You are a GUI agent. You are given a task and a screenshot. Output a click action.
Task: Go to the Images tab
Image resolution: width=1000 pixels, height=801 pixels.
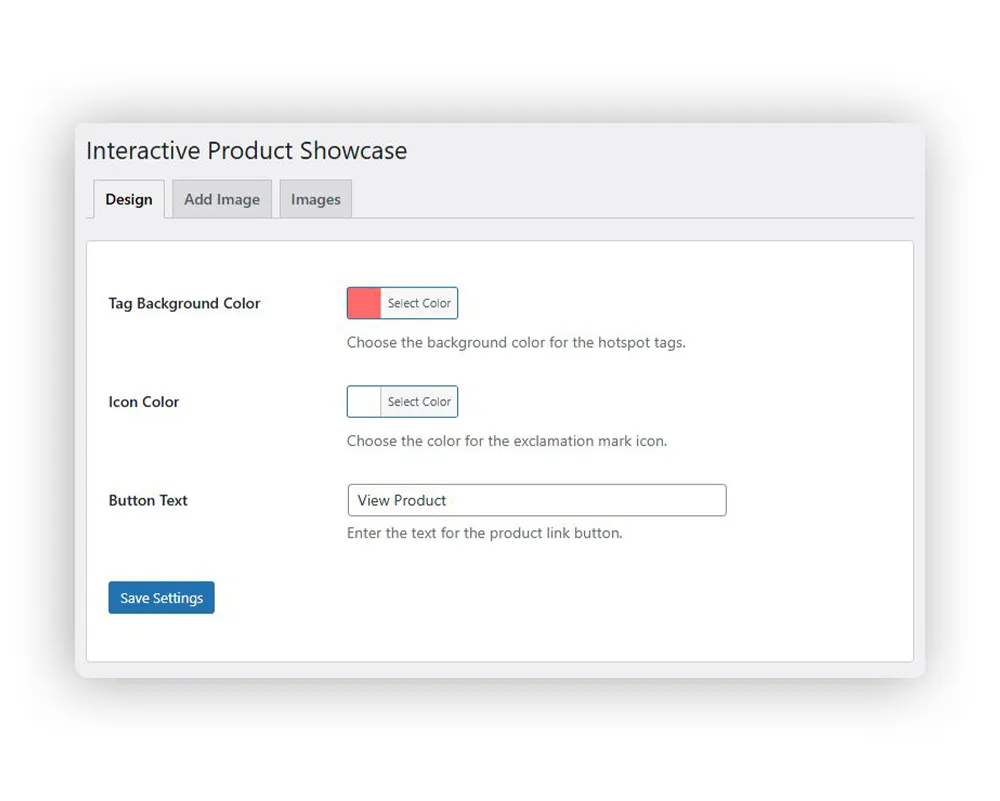[316, 199]
